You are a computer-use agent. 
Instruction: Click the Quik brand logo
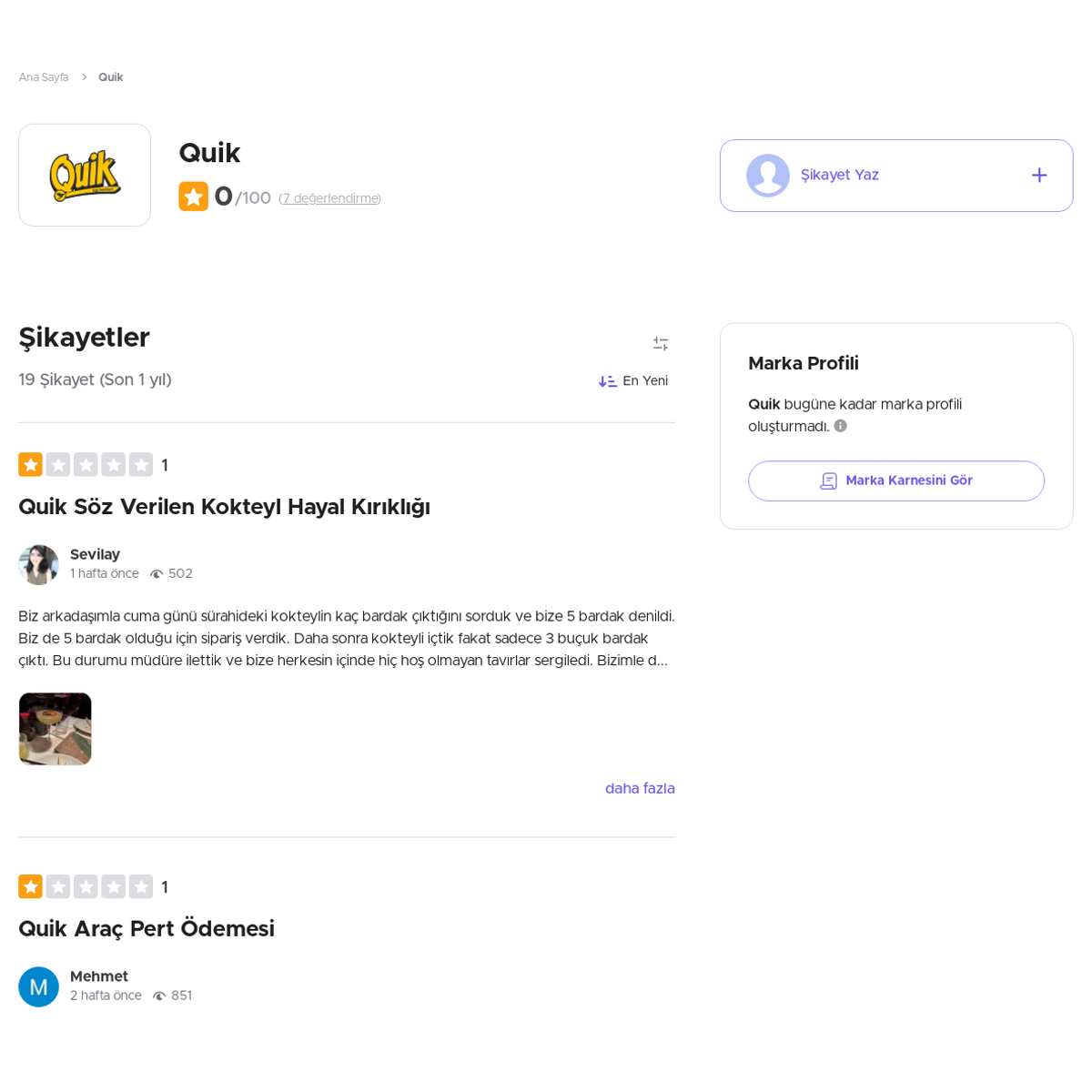pyautogui.click(x=85, y=176)
